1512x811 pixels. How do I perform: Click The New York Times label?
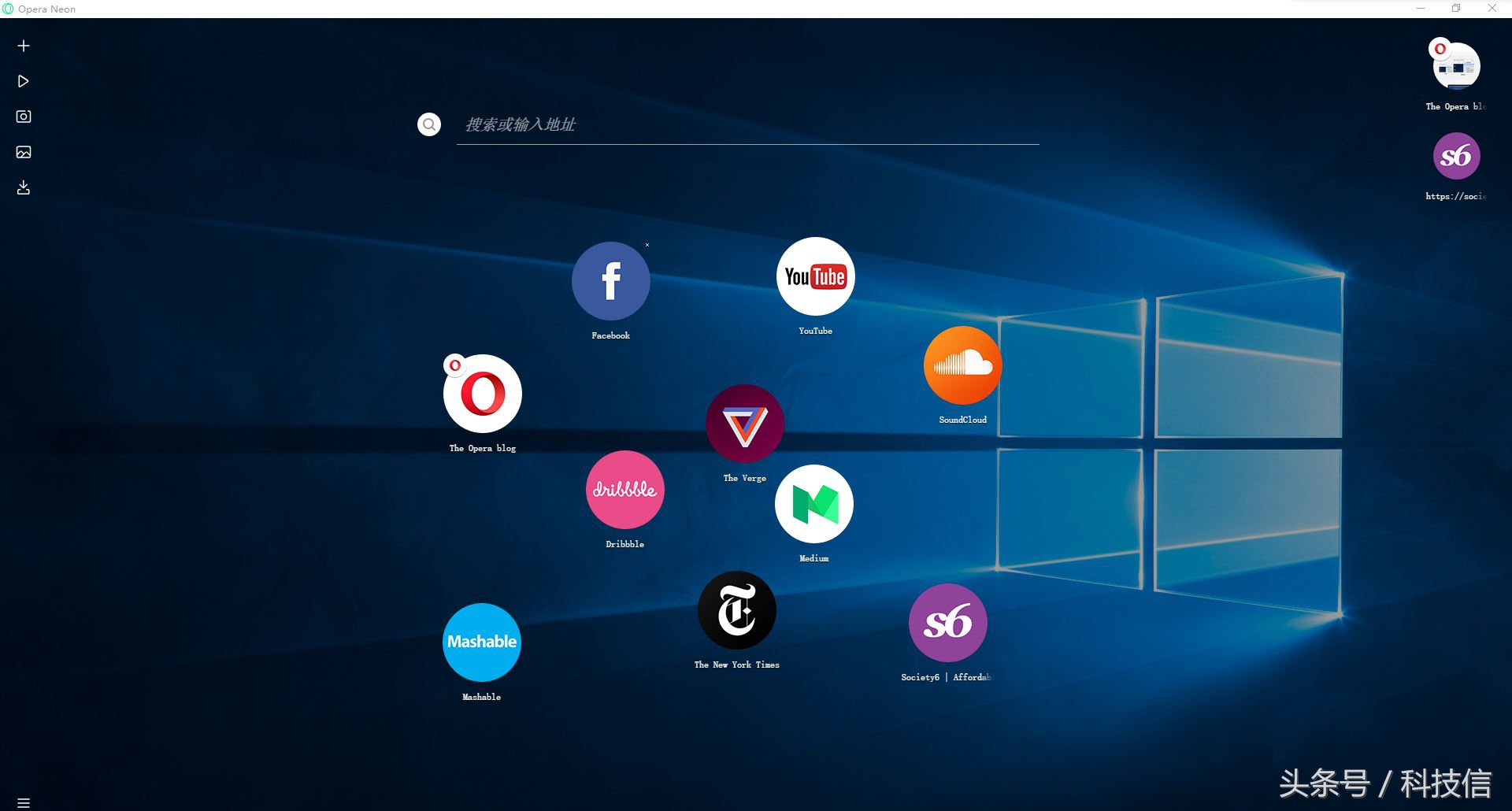pos(737,665)
